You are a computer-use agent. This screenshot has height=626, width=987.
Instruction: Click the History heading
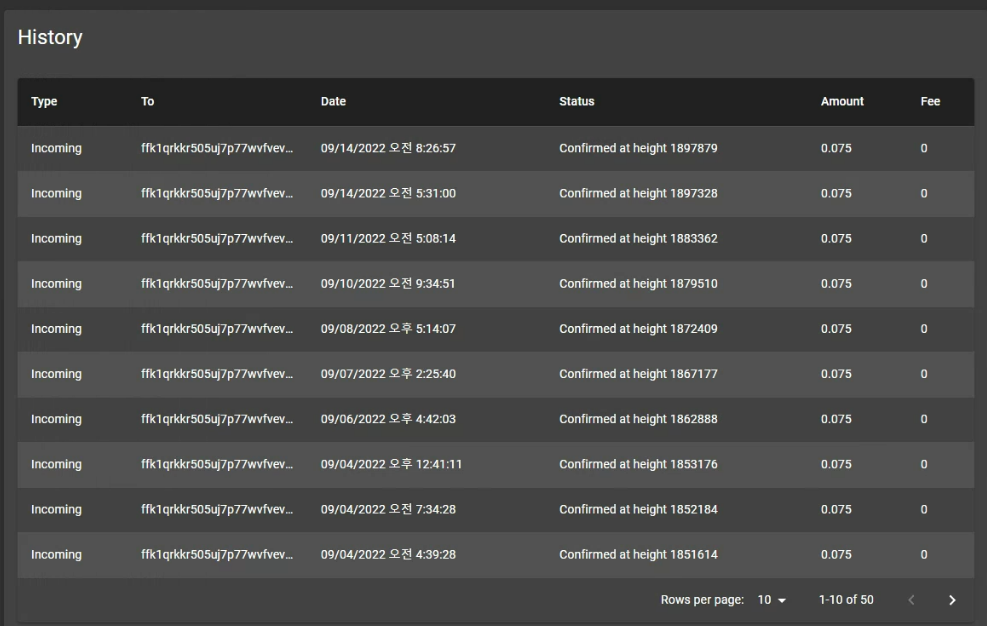tap(50, 37)
